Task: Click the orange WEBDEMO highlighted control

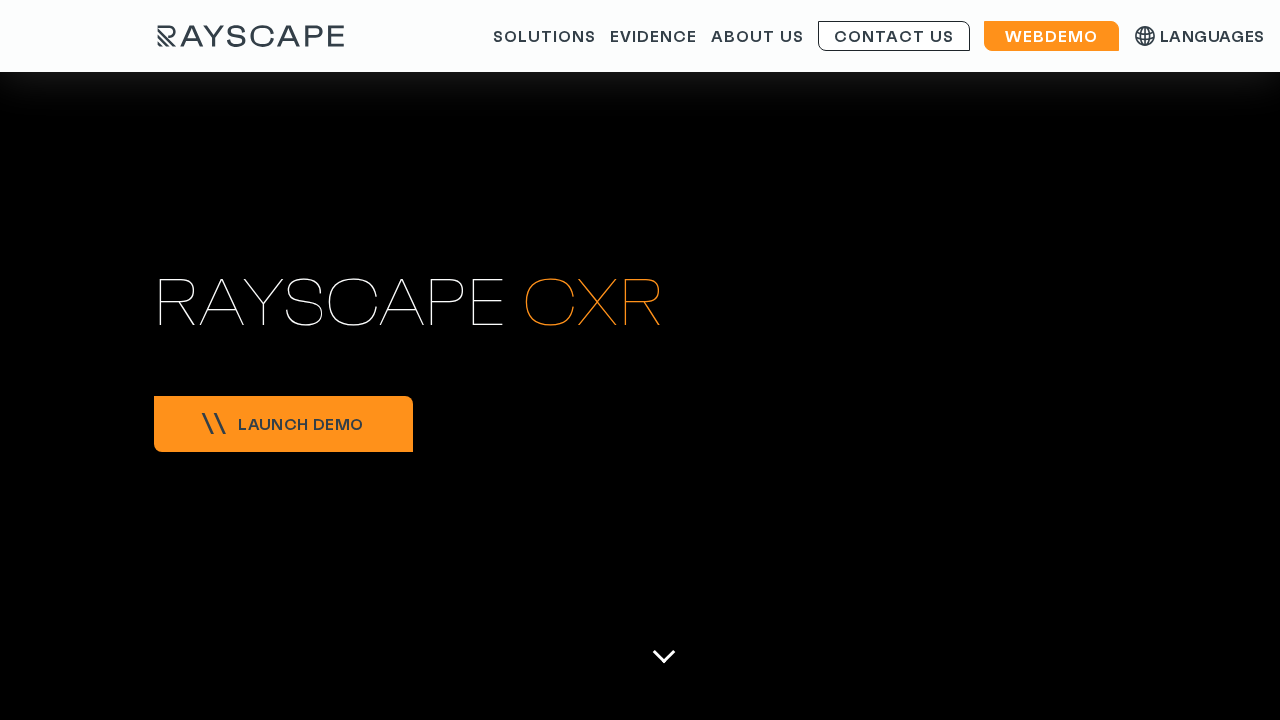Action: (x=1051, y=34)
